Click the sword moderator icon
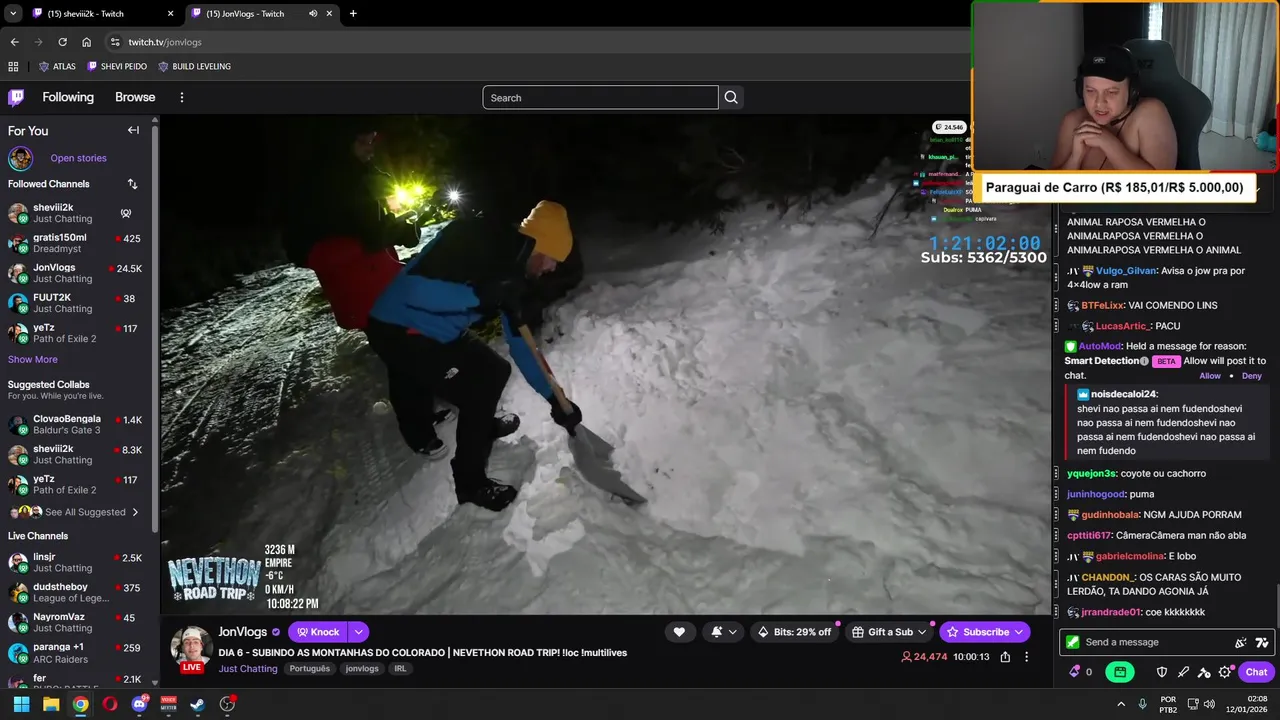The width and height of the screenshot is (1280, 720). (x=1183, y=672)
